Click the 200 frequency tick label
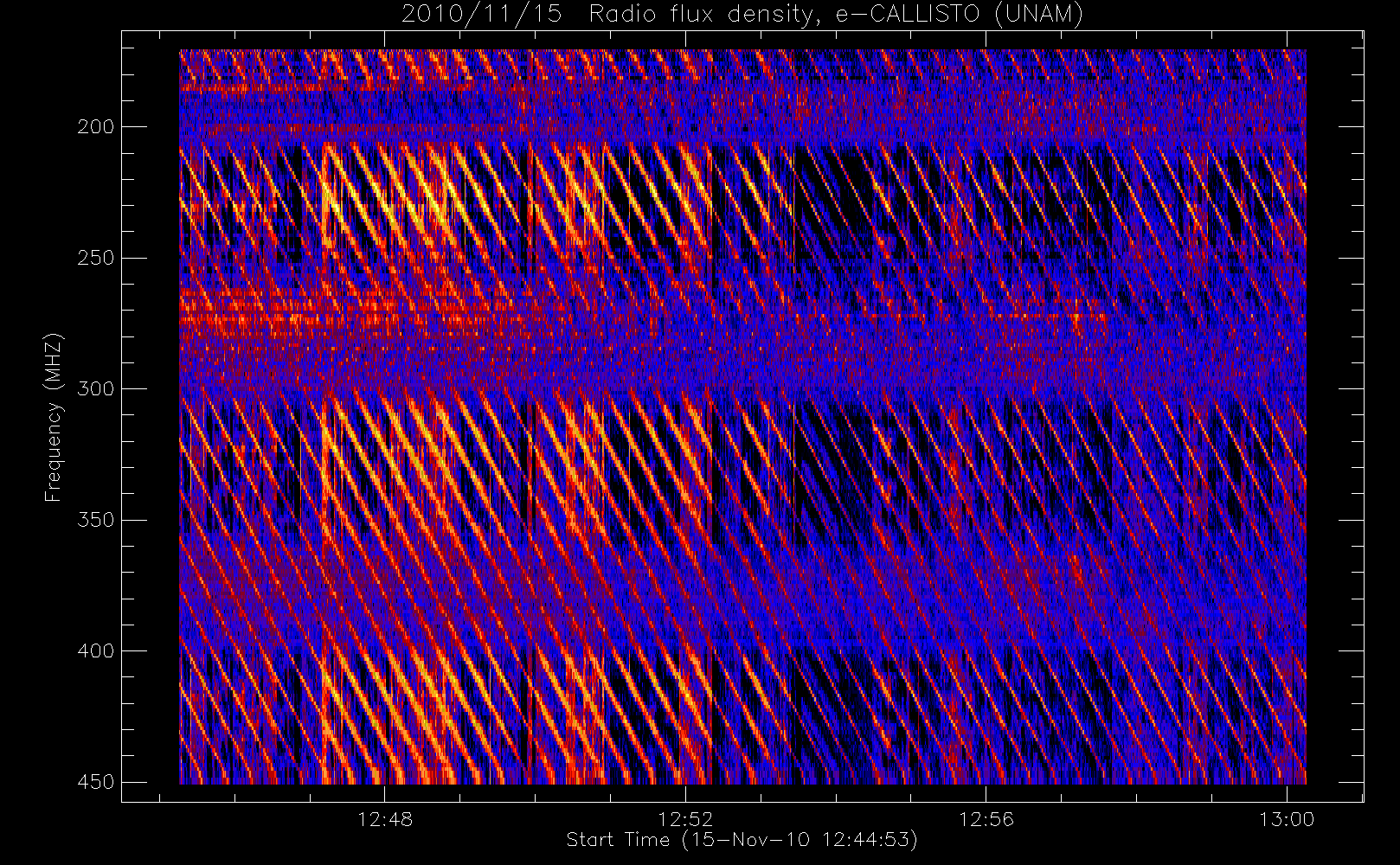The width and height of the screenshot is (1400, 865). [96, 127]
